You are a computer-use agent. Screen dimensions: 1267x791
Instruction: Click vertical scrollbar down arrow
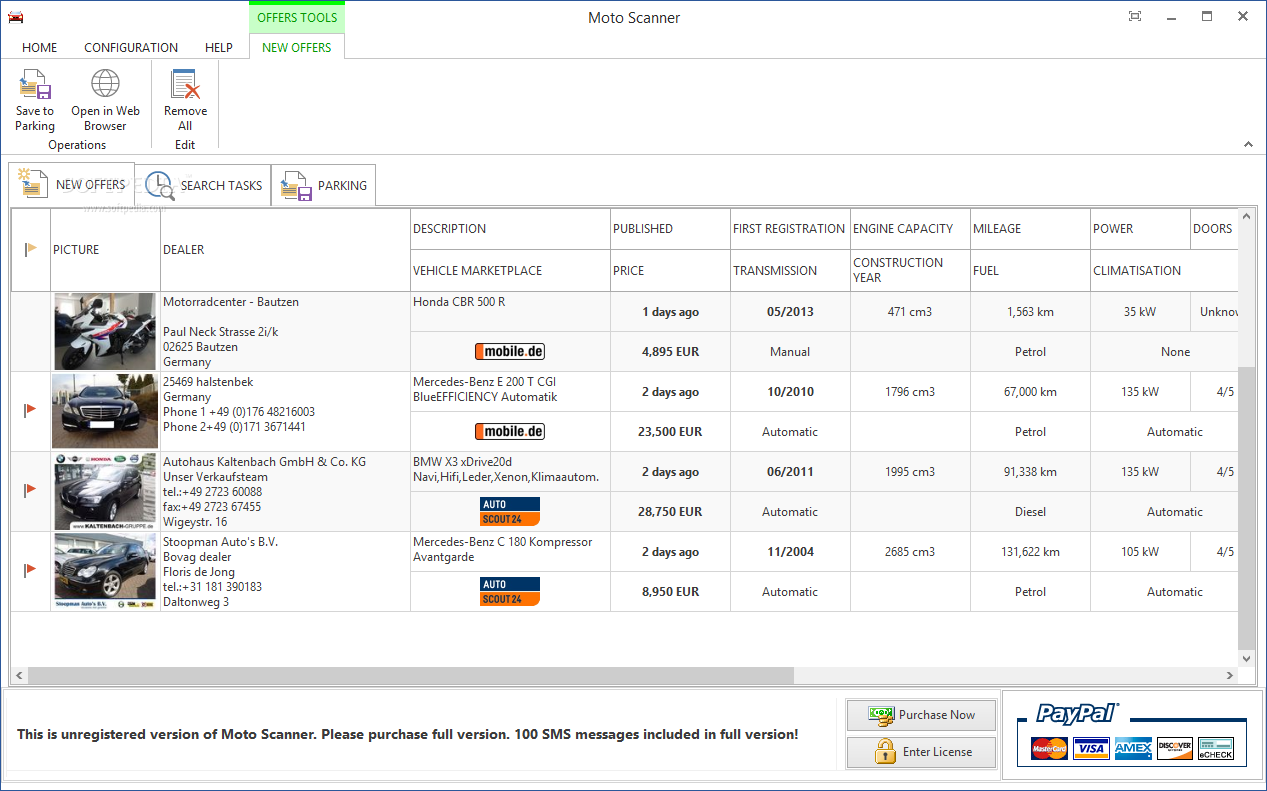pos(1246,659)
